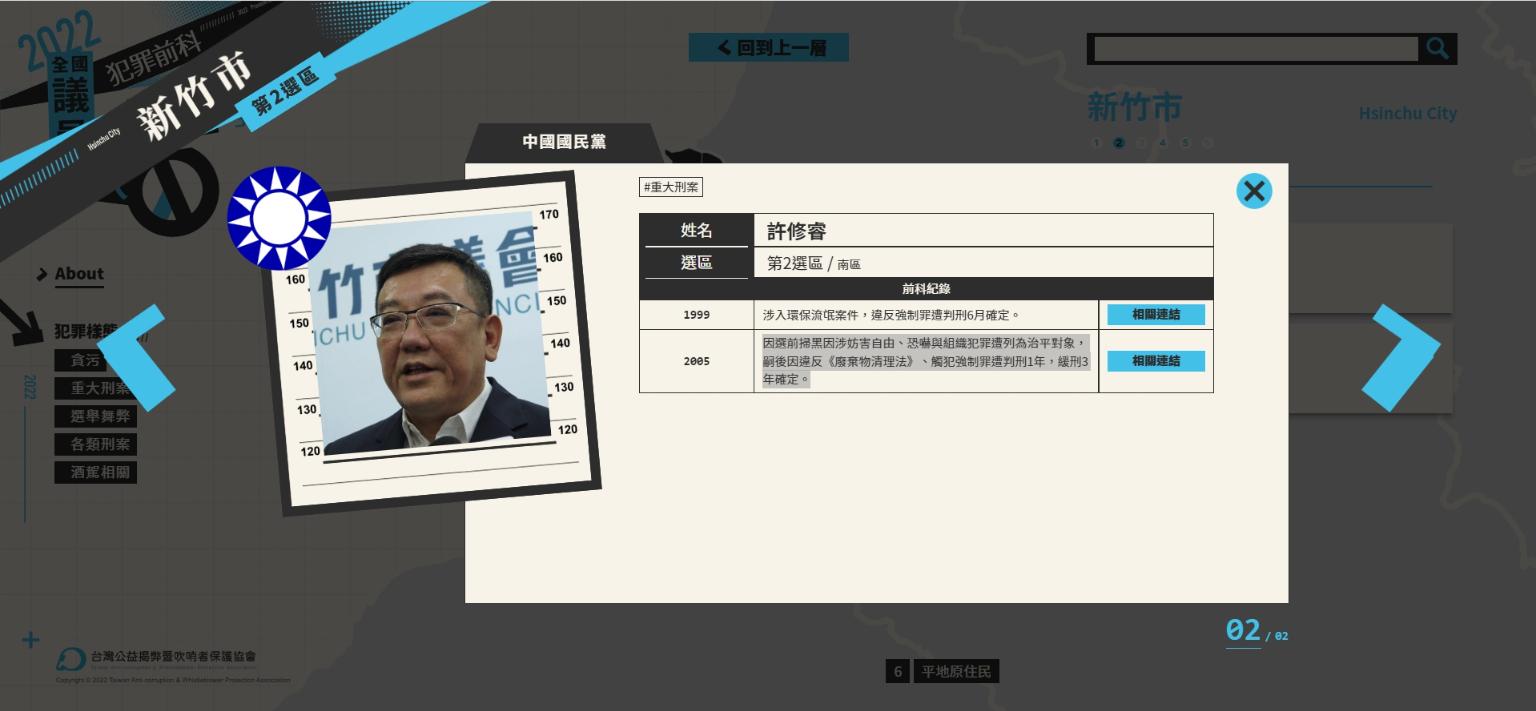Click the Kuomintang party emblem
This screenshot has width=1536, height=711.
pos(279,218)
